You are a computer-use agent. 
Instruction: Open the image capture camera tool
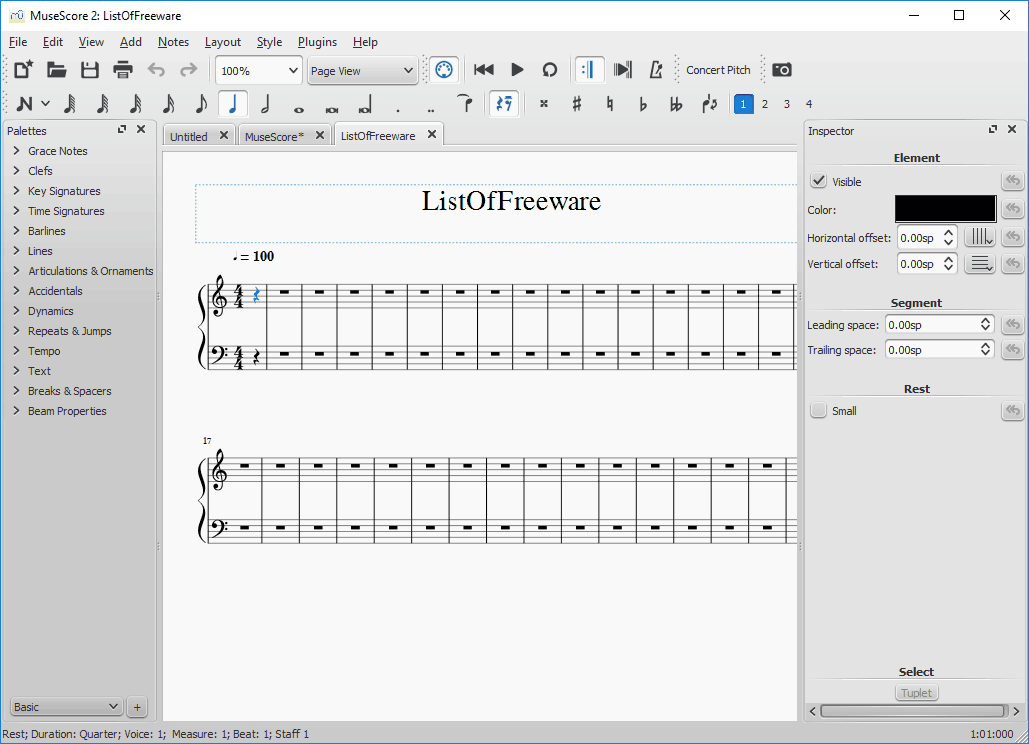tap(782, 70)
